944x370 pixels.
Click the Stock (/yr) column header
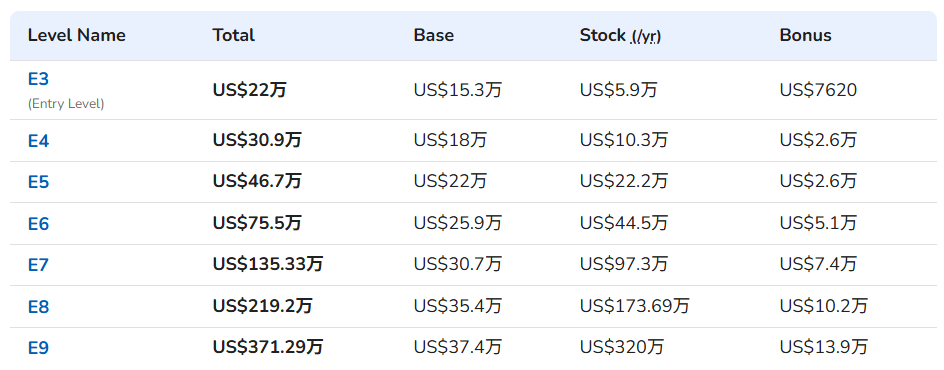pos(620,35)
